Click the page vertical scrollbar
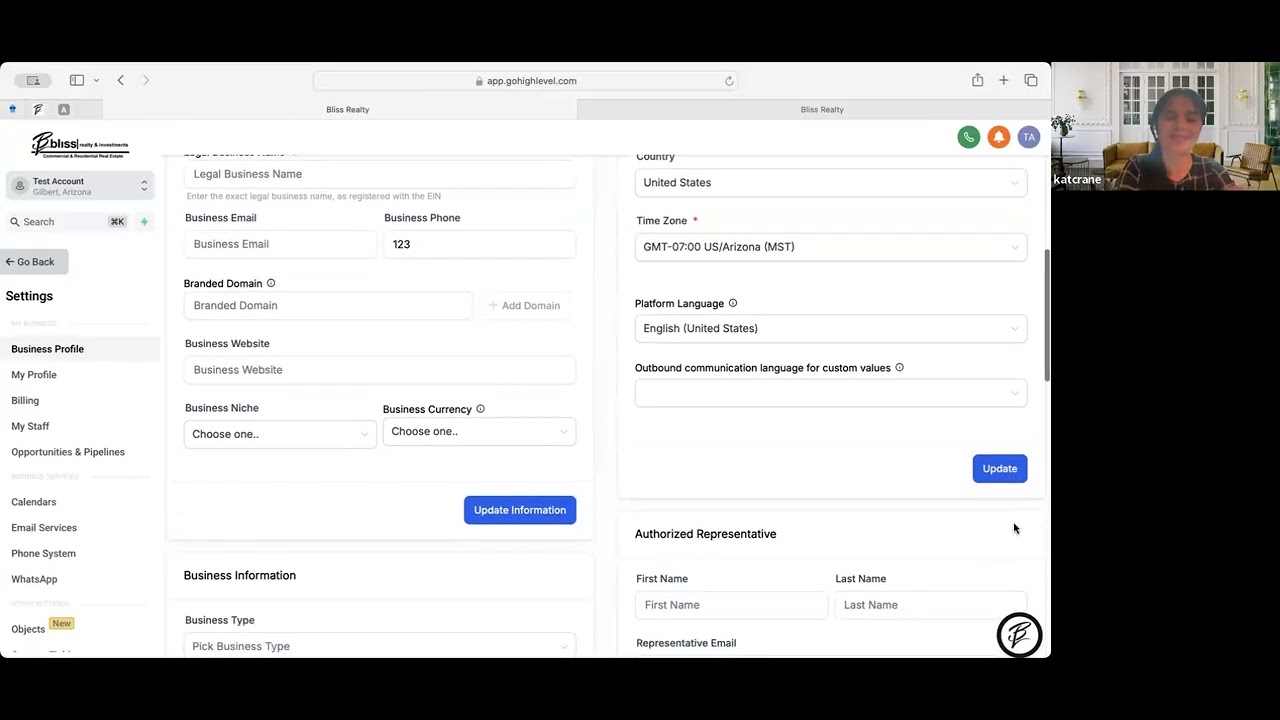 1047,315
